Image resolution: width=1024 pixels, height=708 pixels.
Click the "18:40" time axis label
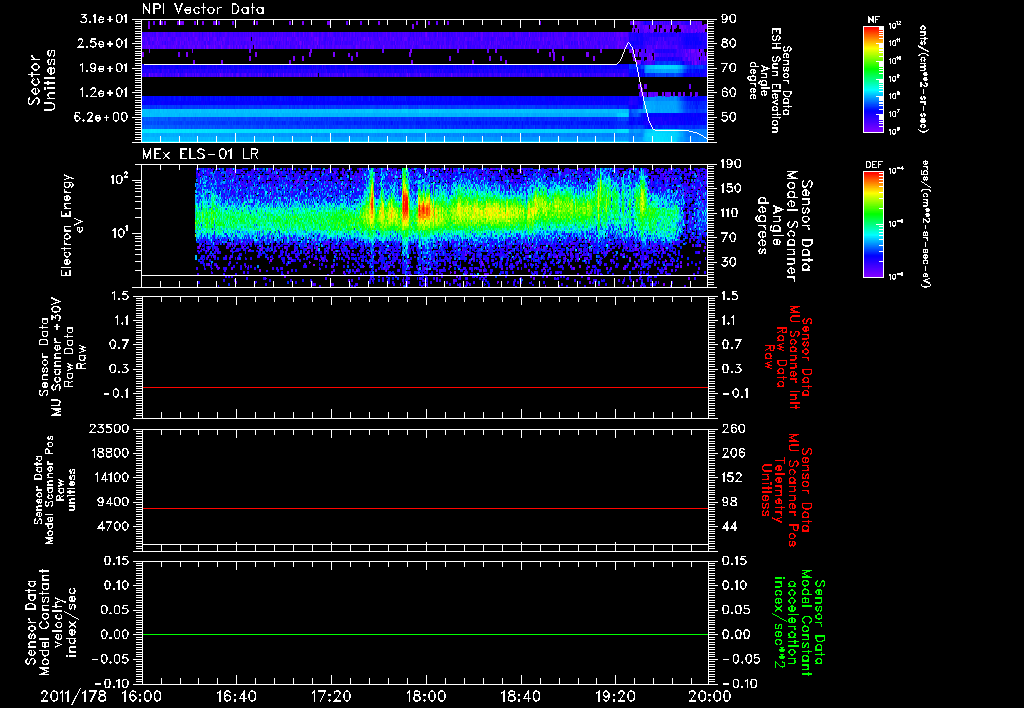click(x=520, y=696)
